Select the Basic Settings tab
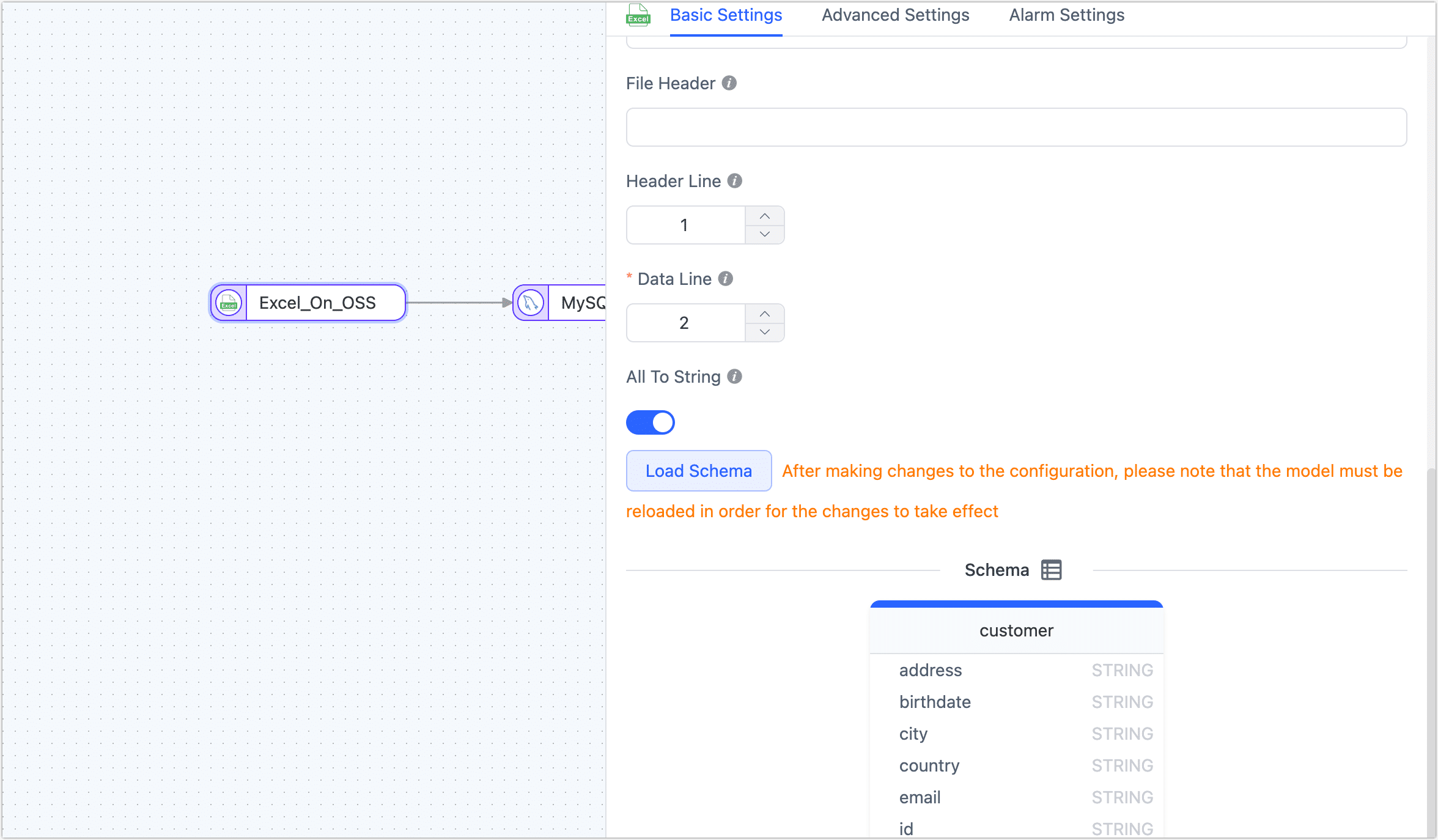This screenshot has height=840, width=1438. pos(726,15)
